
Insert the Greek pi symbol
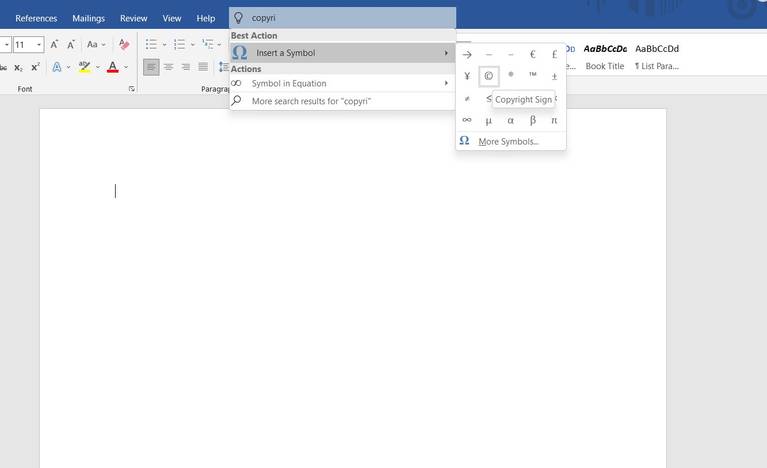(554, 120)
